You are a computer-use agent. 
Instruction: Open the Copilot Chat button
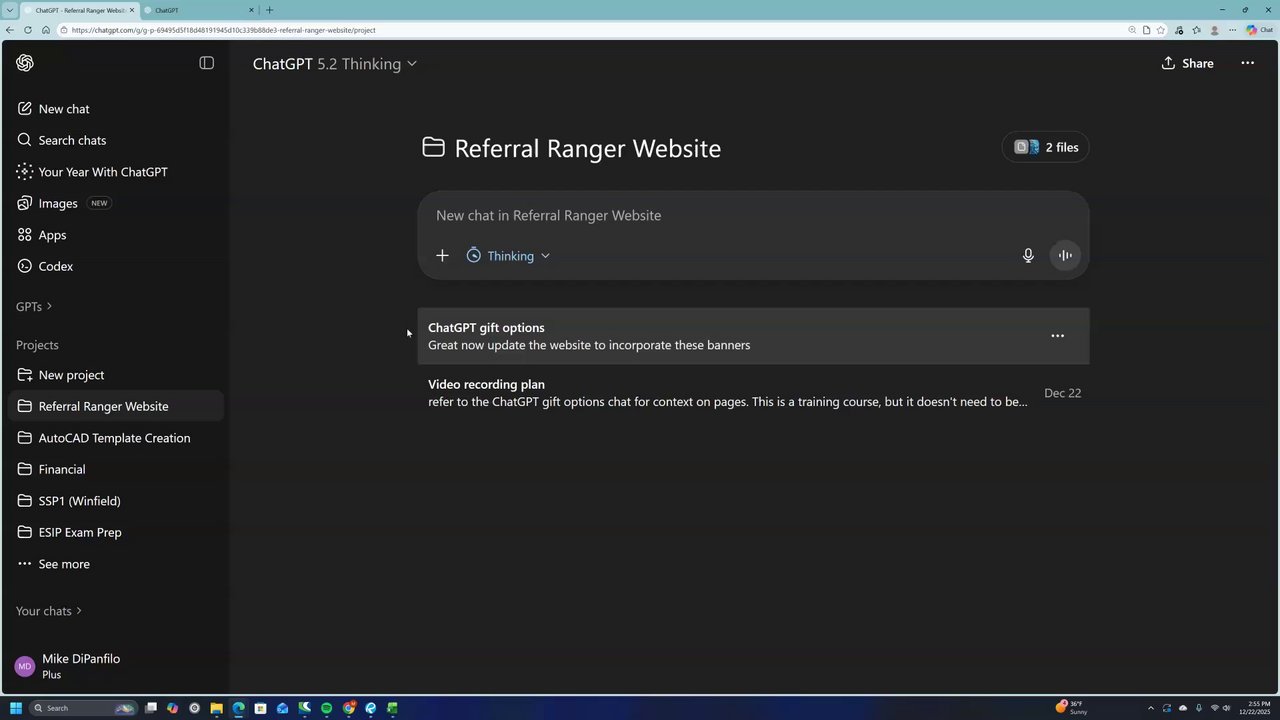pyautogui.click(x=1259, y=30)
